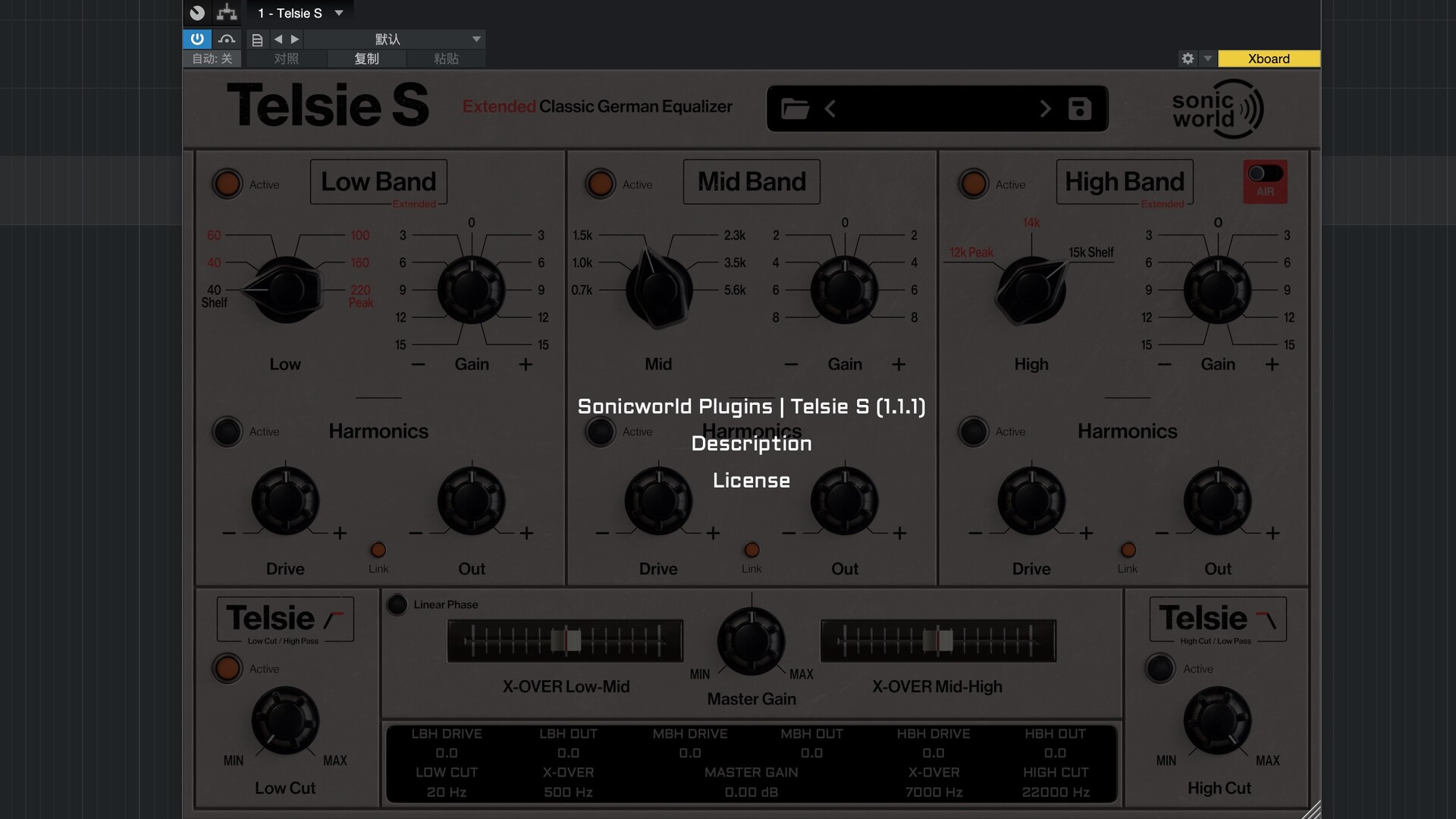Click the save preset floppy icon
Image resolution: width=1456 pixels, height=819 pixels.
tap(1079, 109)
